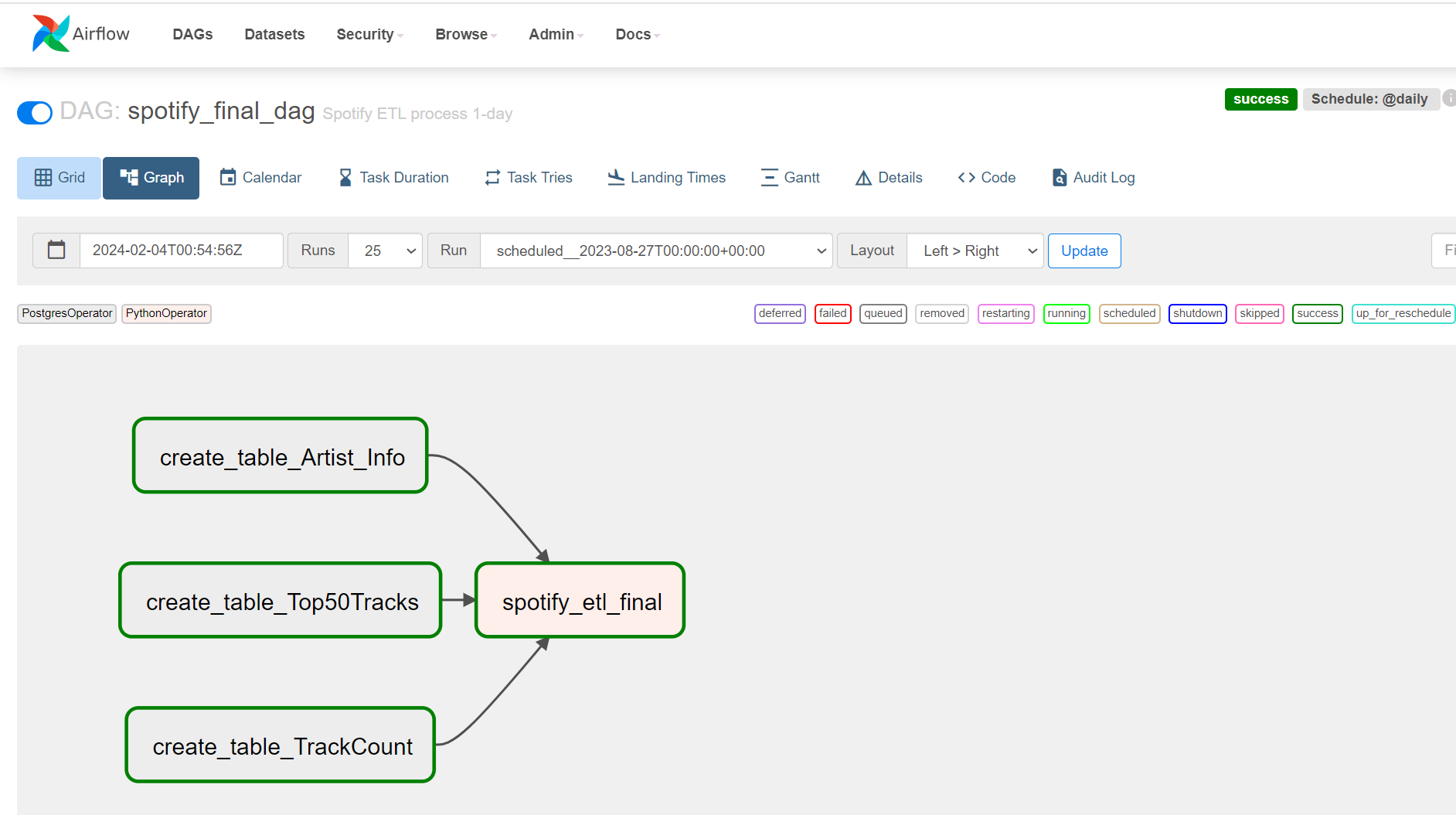This screenshot has height=815, width=1456.
Task: Open the Layout direction dropdown
Action: point(975,251)
